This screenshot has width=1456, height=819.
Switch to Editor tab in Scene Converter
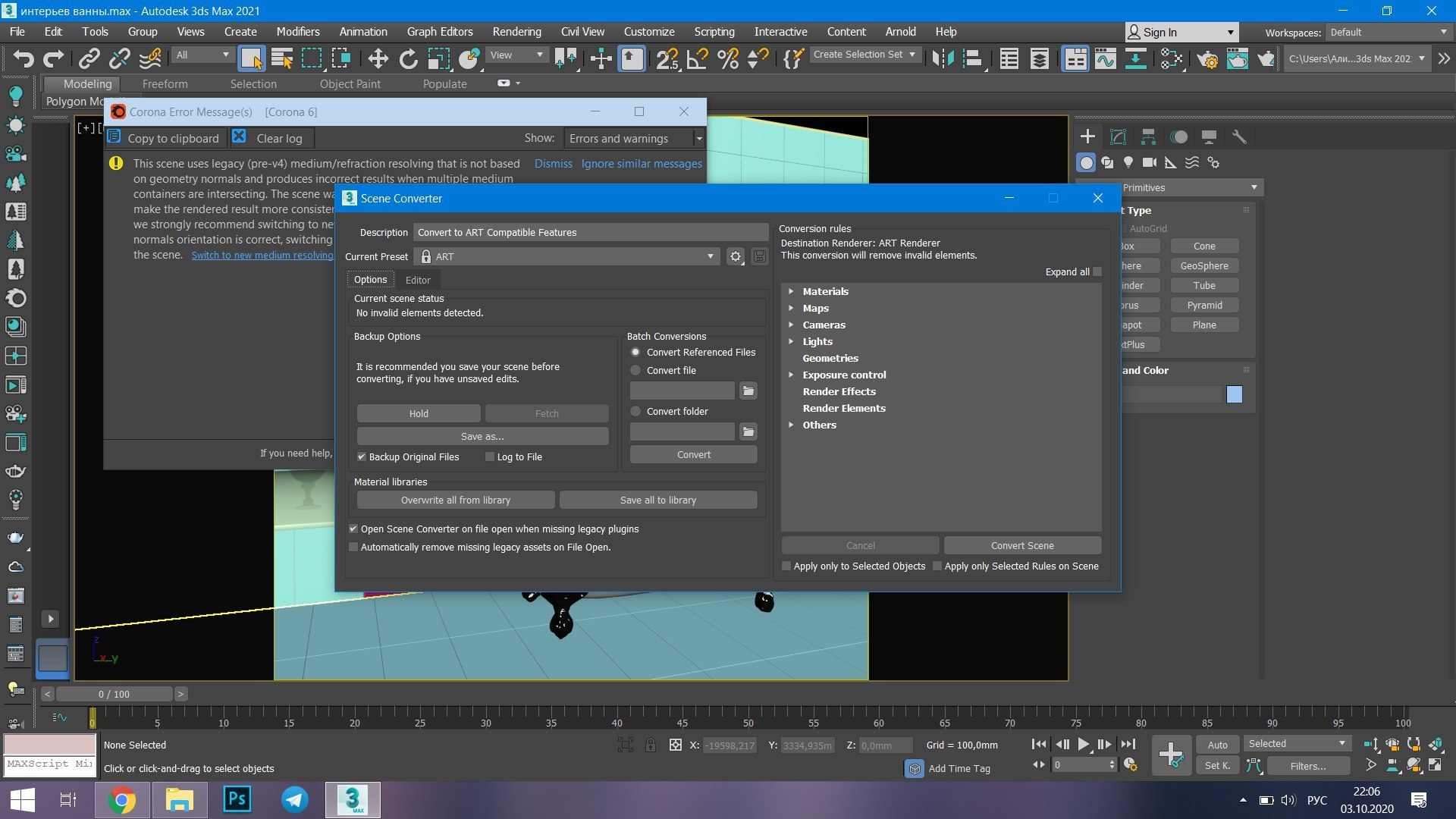[x=417, y=280]
